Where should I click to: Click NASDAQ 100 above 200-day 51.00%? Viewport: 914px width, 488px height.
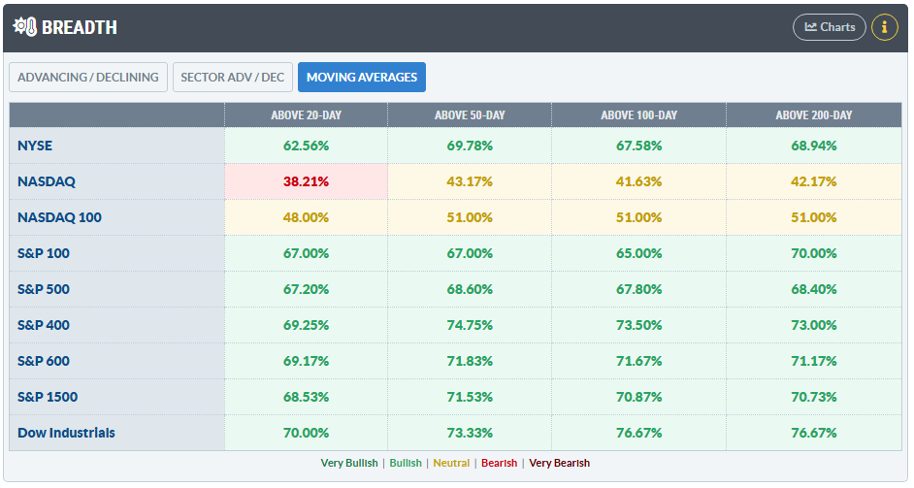pyautogui.click(x=814, y=217)
